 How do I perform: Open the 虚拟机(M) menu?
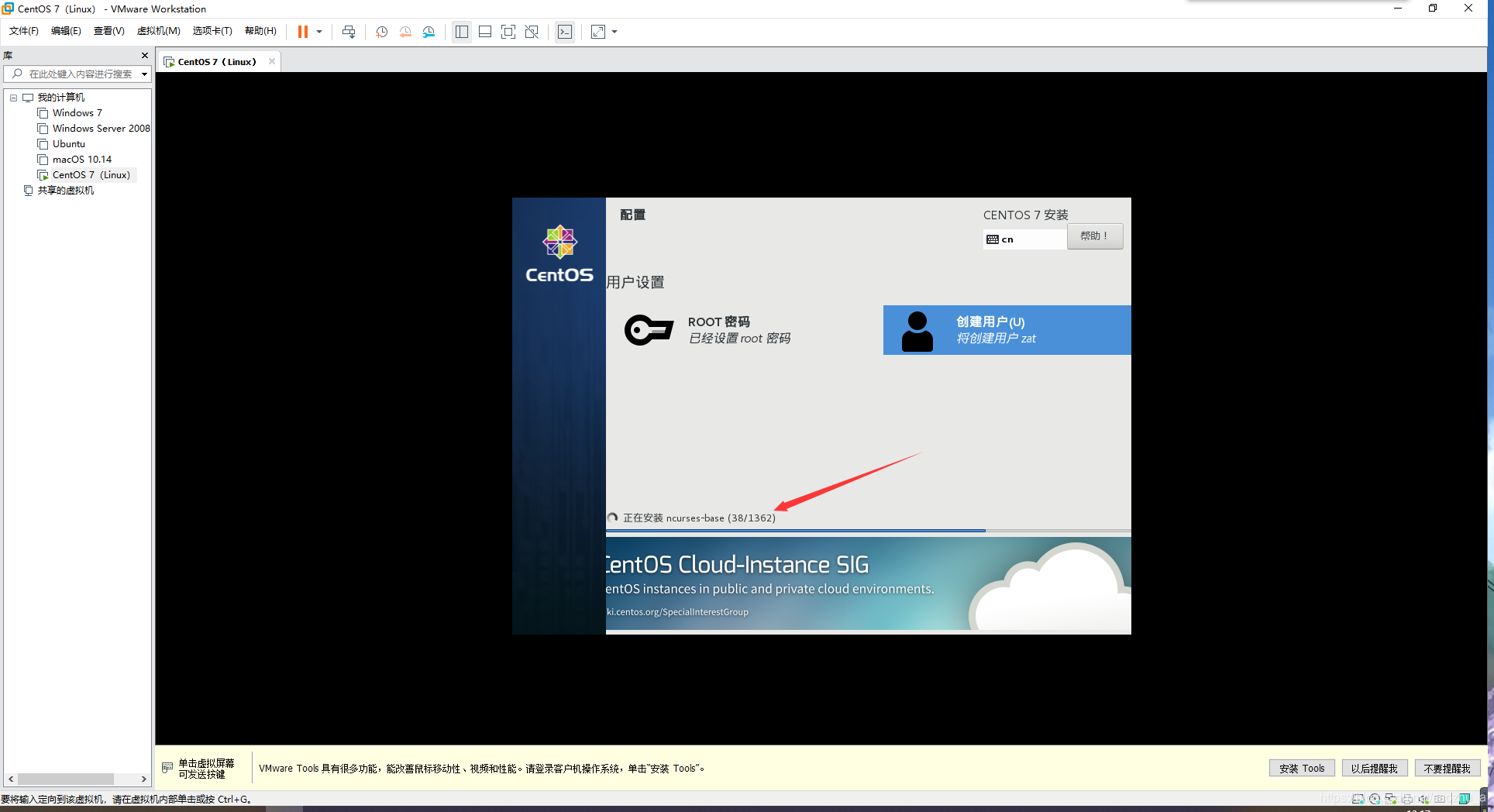click(159, 31)
